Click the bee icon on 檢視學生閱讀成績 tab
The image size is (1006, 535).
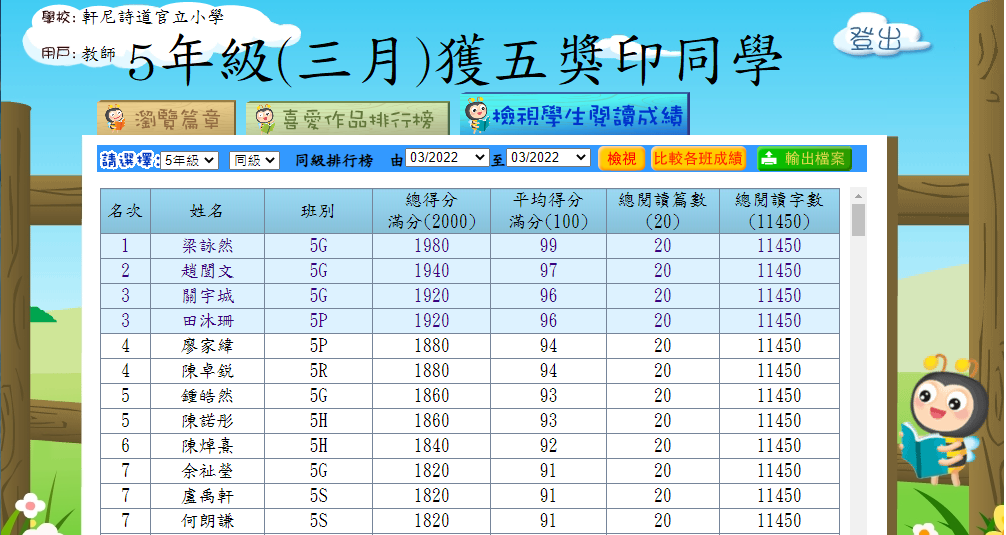476,115
